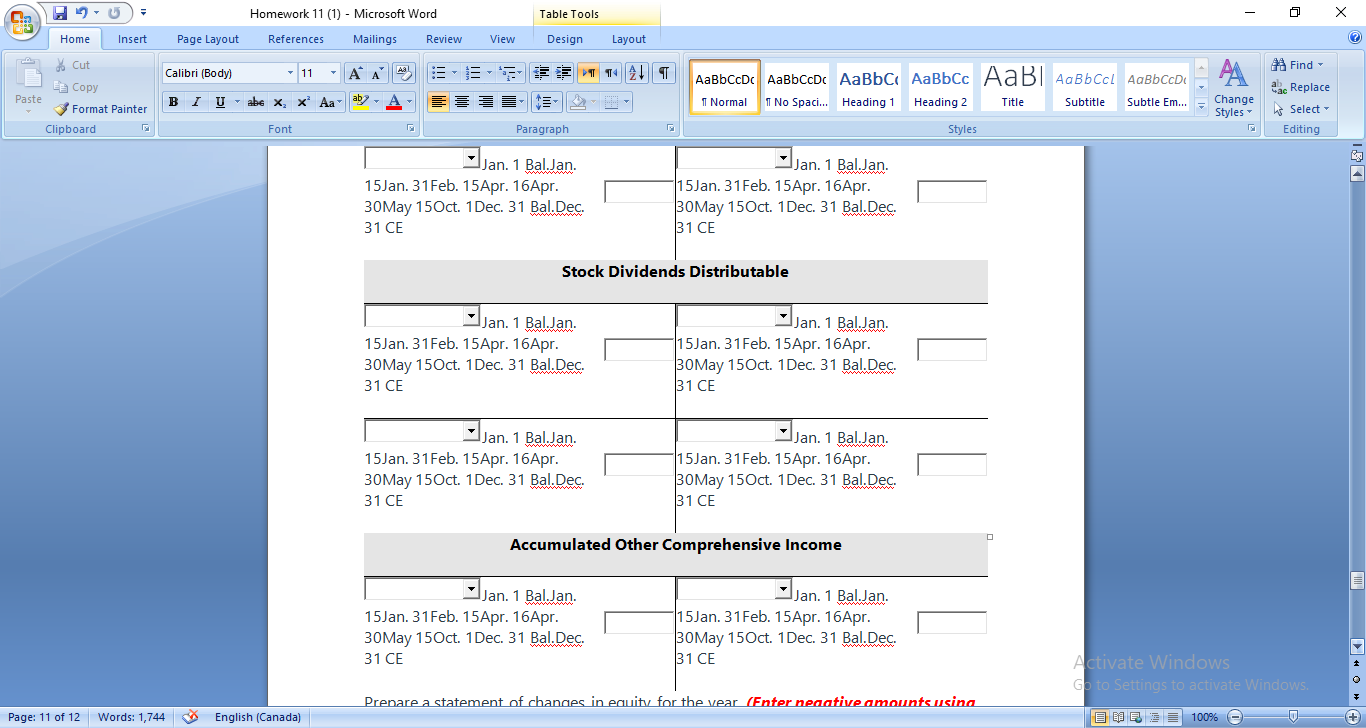Switch to the Mailings tab

(376, 39)
